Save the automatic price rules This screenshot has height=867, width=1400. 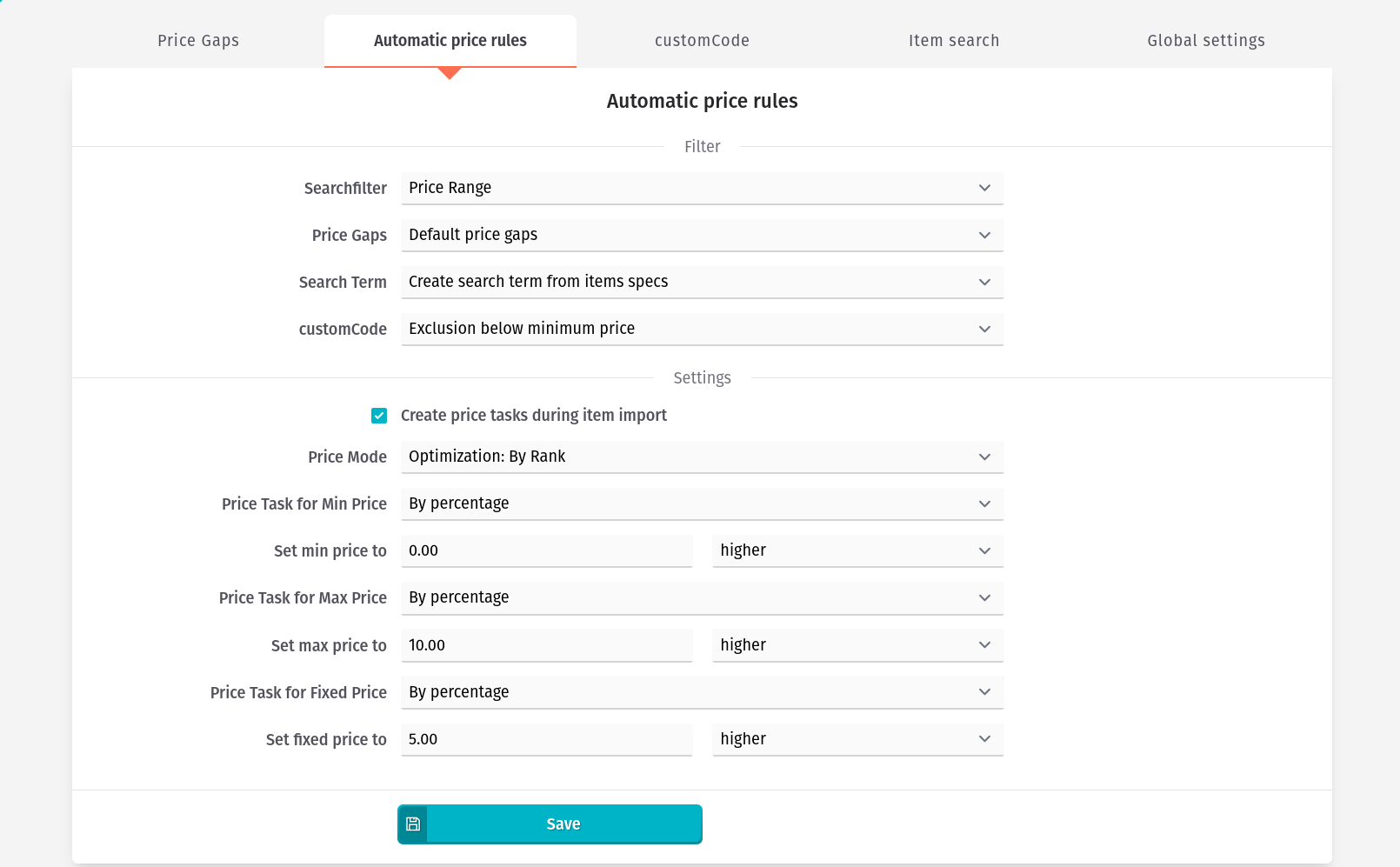[550, 824]
